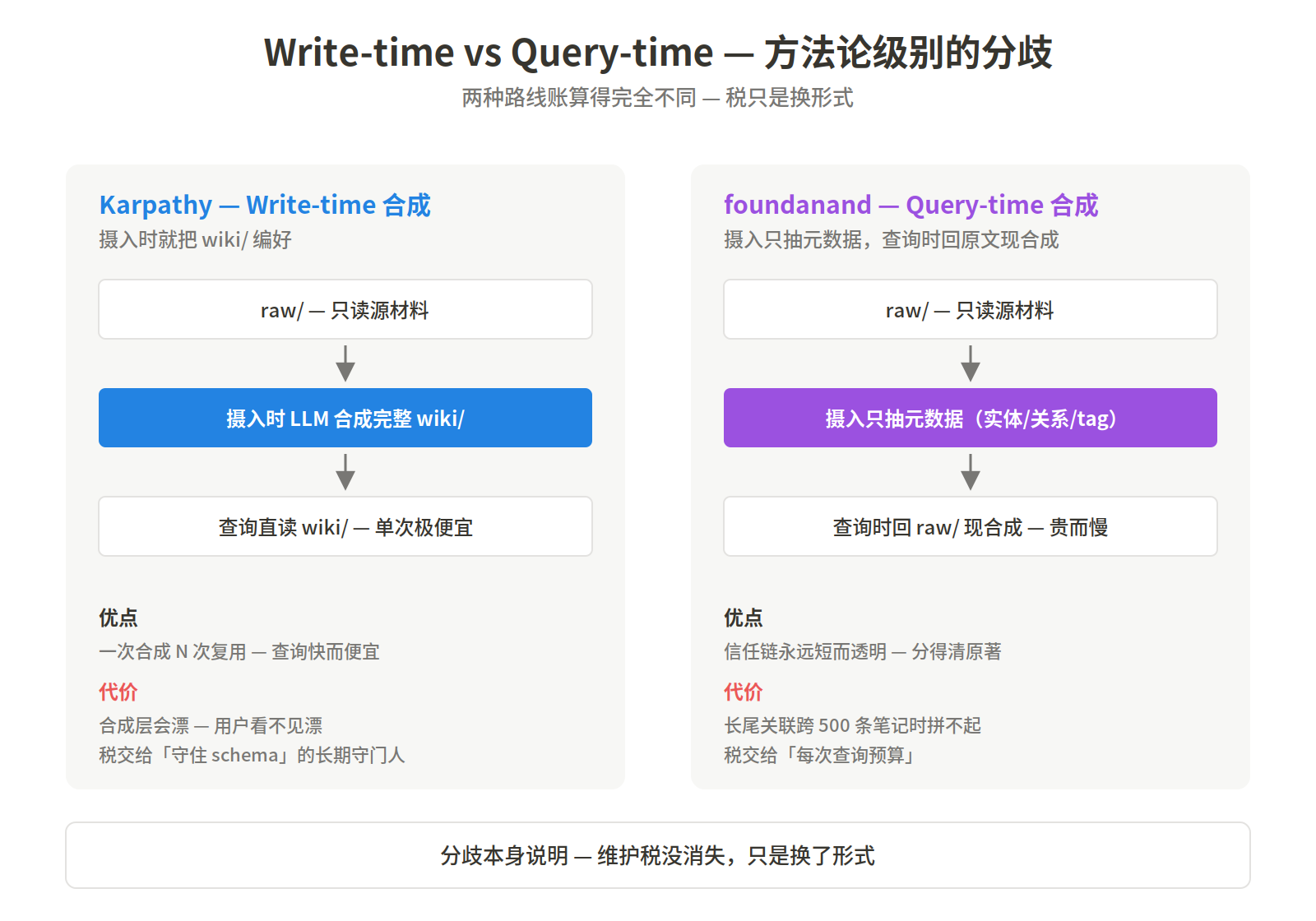
Task: Click 'raw/ — 只读源材料' box in foundanand panel
Action: point(971,309)
